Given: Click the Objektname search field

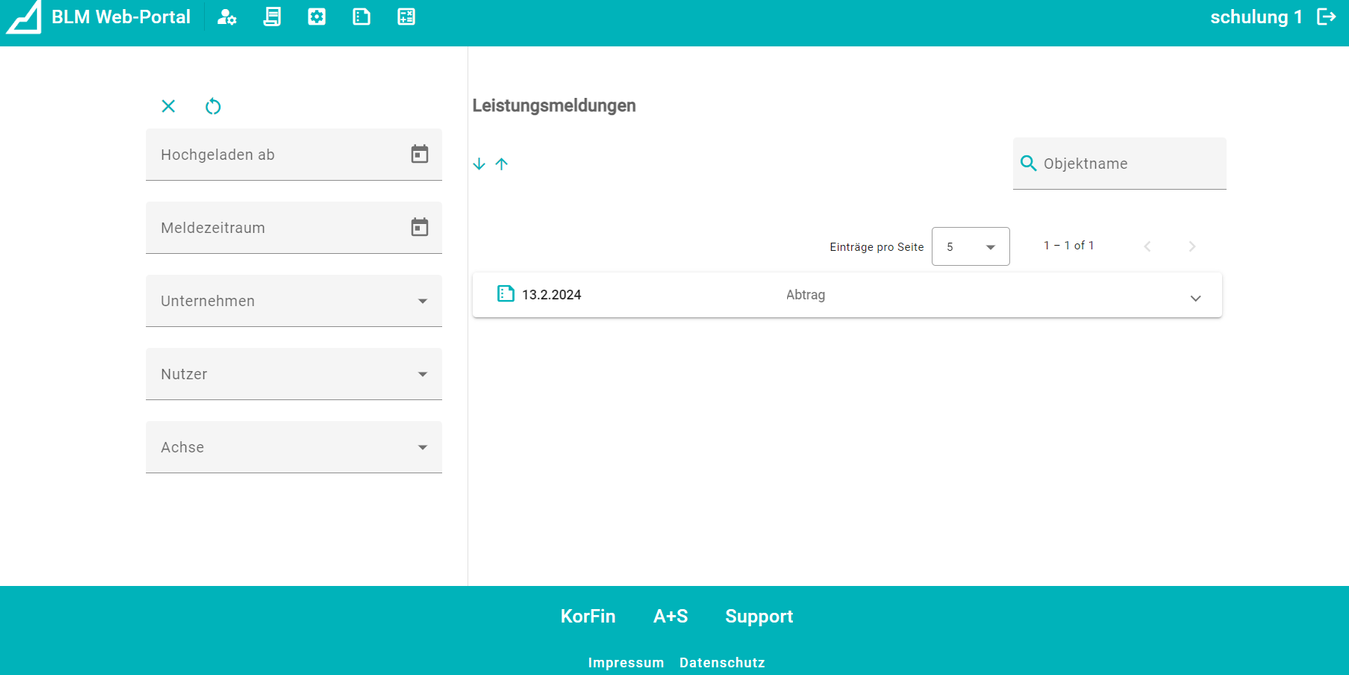Looking at the screenshot, I should [1128, 164].
